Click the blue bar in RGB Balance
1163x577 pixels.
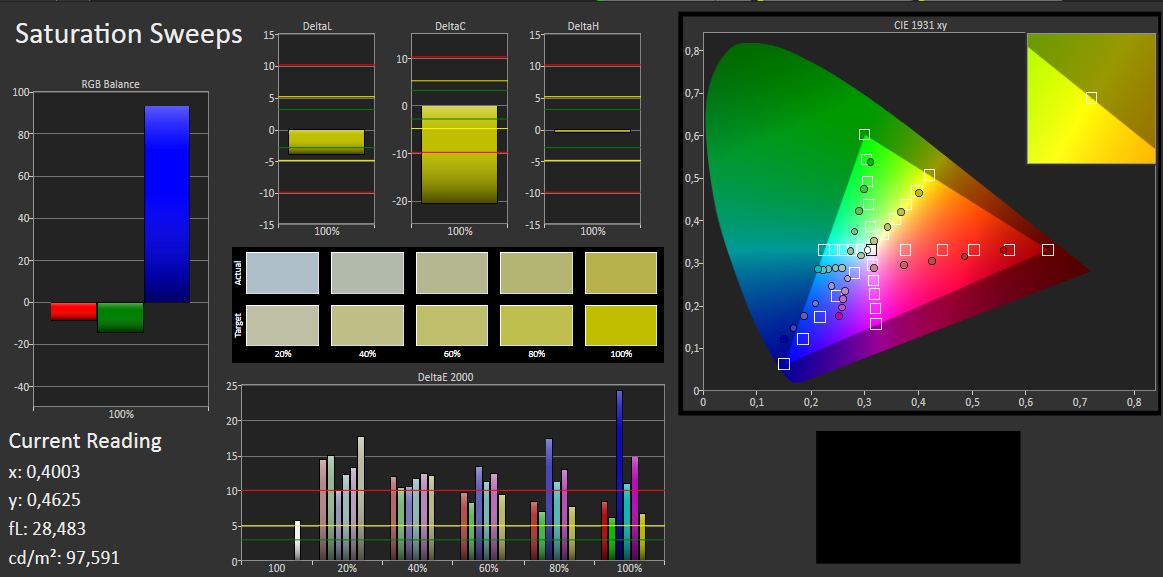pos(167,204)
